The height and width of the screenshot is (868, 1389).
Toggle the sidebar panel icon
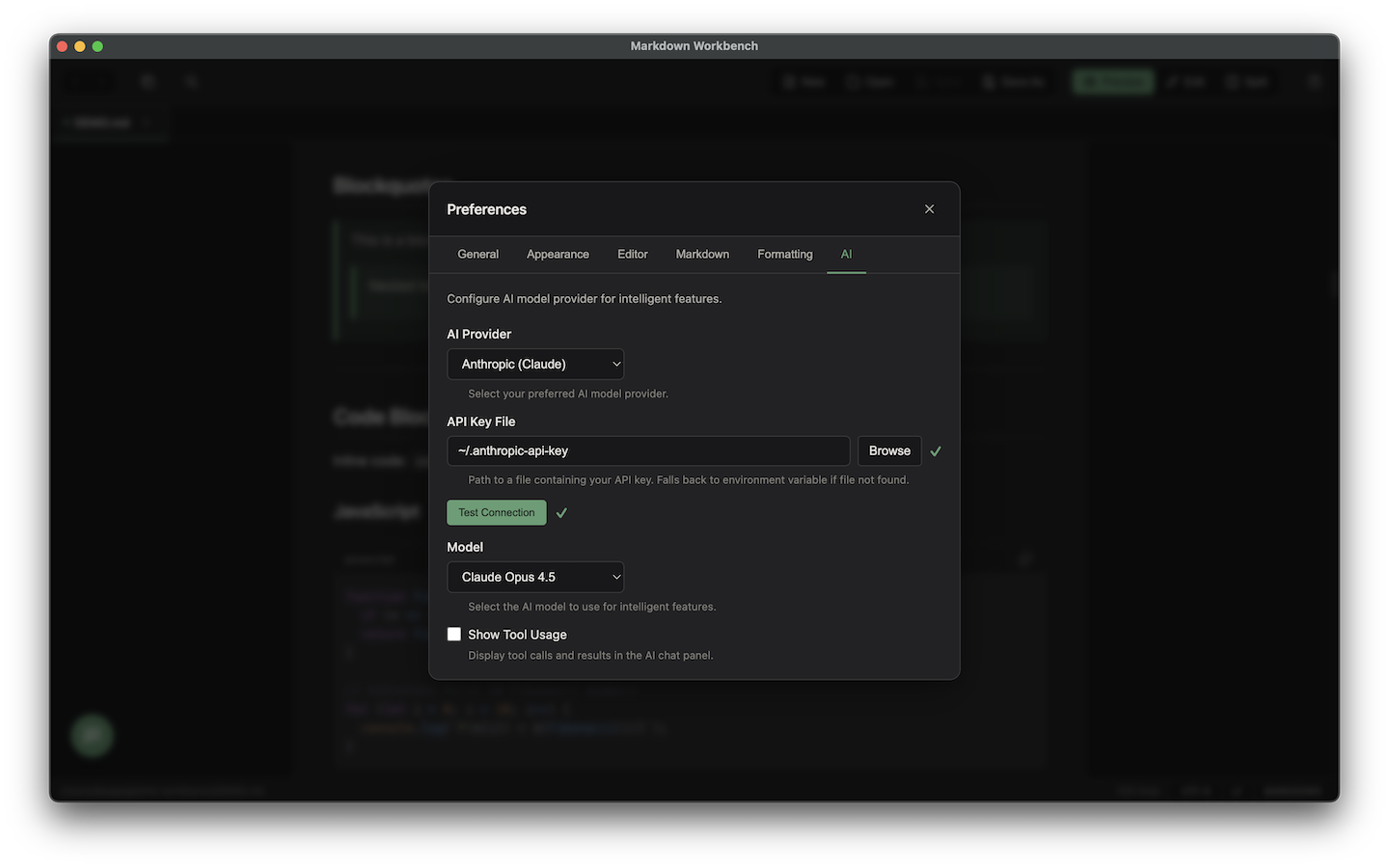coord(148,81)
